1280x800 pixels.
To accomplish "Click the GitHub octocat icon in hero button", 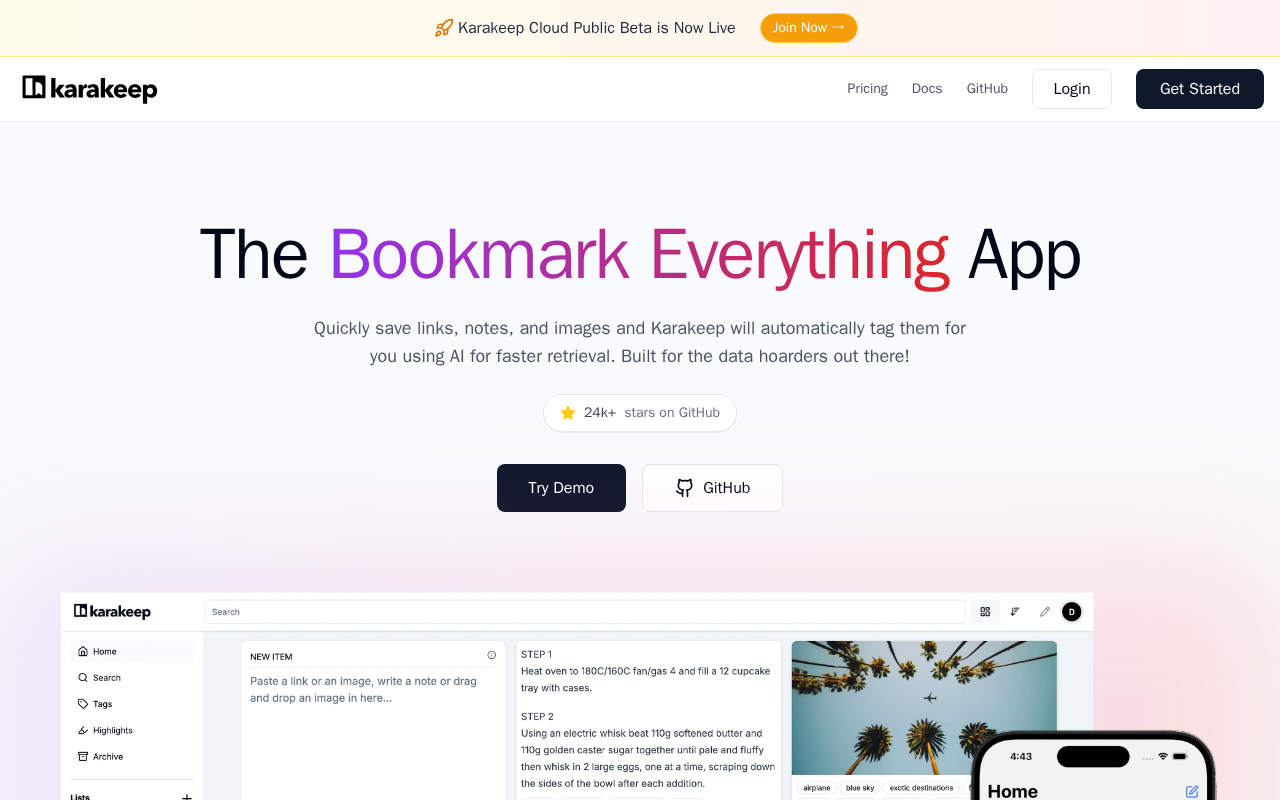I will (684, 488).
